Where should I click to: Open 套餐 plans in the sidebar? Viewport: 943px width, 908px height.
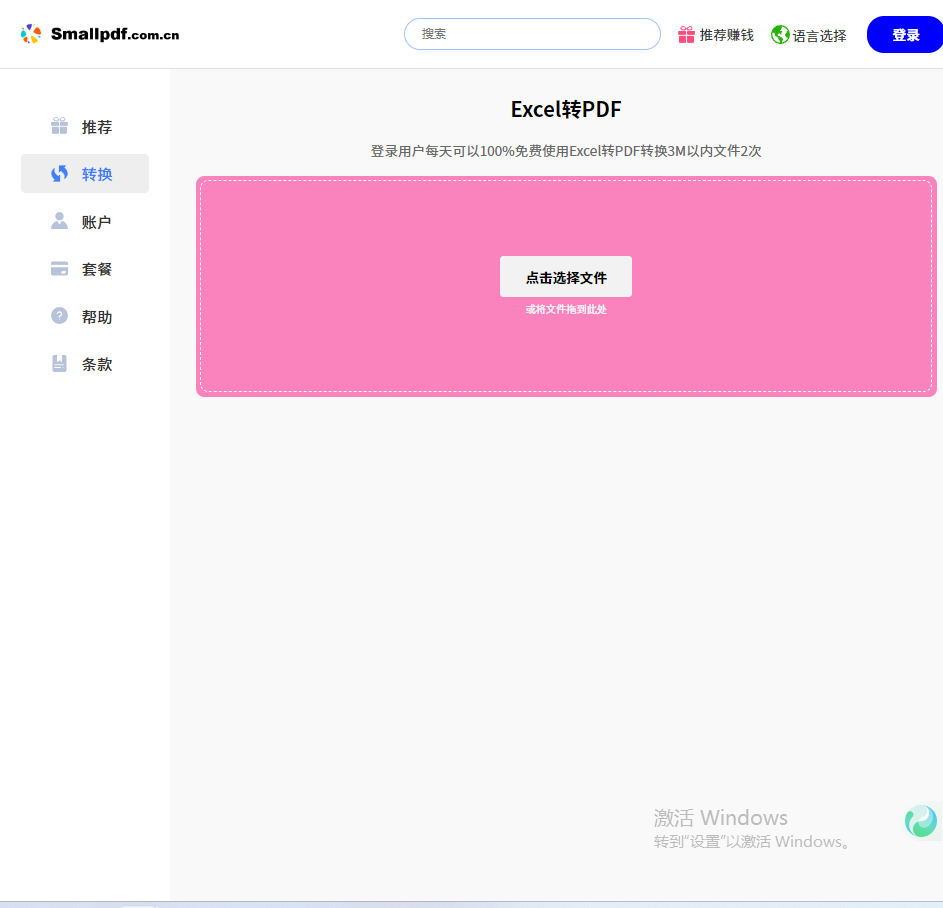pyautogui.click(x=85, y=269)
